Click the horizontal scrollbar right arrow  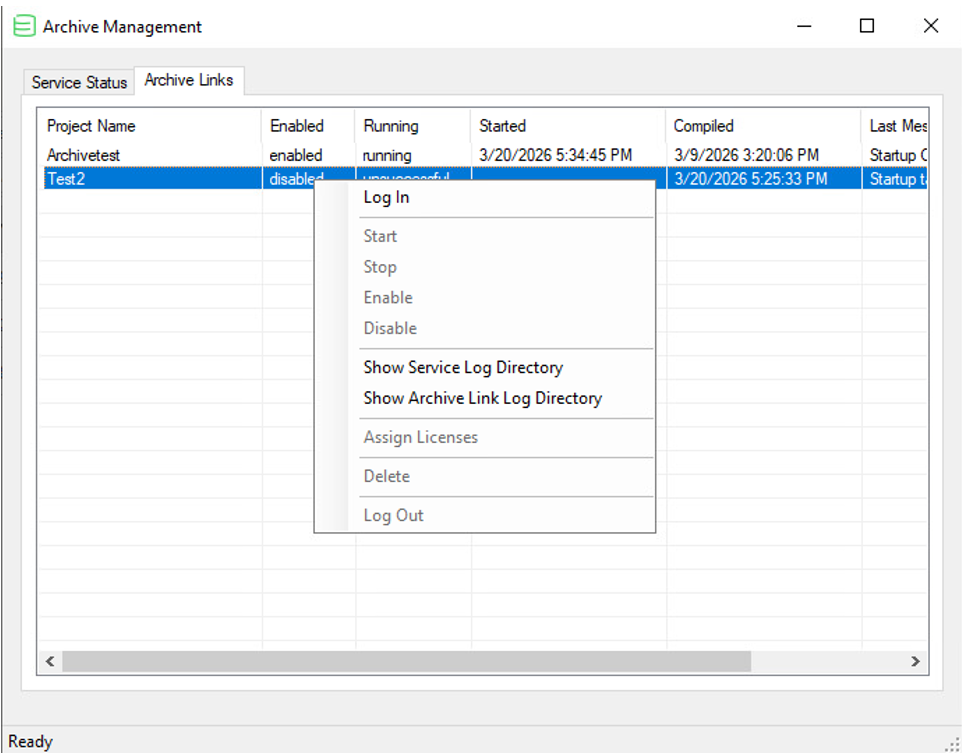(x=915, y=662)
